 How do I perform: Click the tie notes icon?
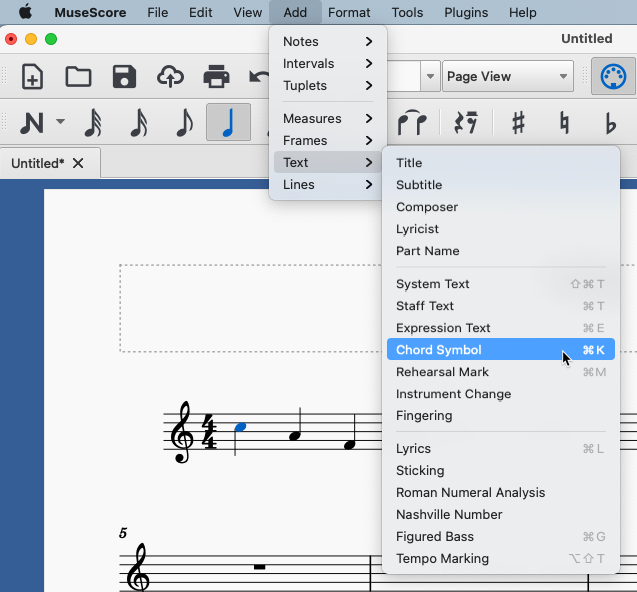click(x=412, y=122)
